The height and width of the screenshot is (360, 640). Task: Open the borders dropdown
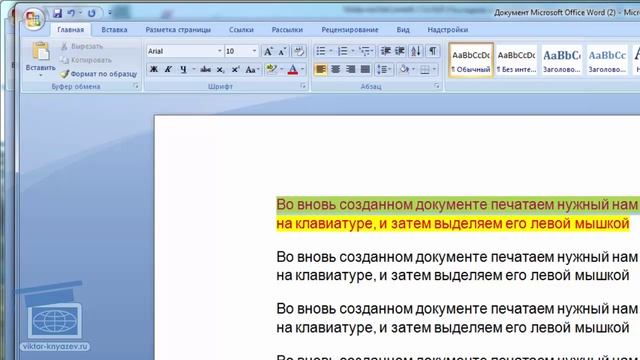pyautogui.click(x=433, y=69)
